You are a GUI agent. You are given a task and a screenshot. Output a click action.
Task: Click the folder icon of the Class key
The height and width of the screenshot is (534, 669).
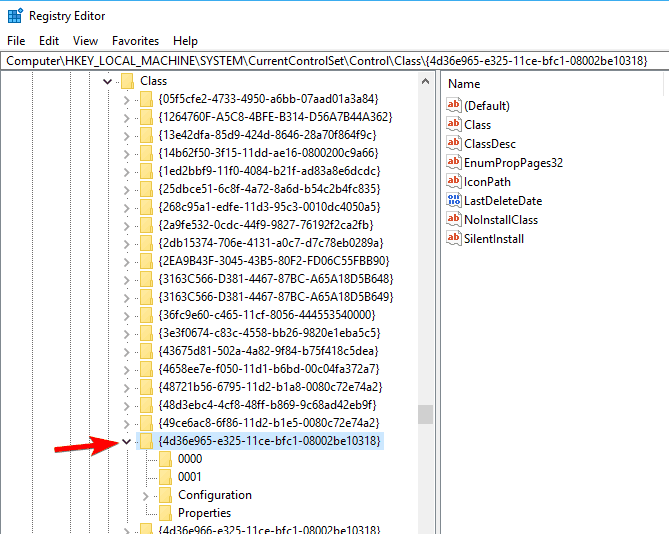[128, 81]
